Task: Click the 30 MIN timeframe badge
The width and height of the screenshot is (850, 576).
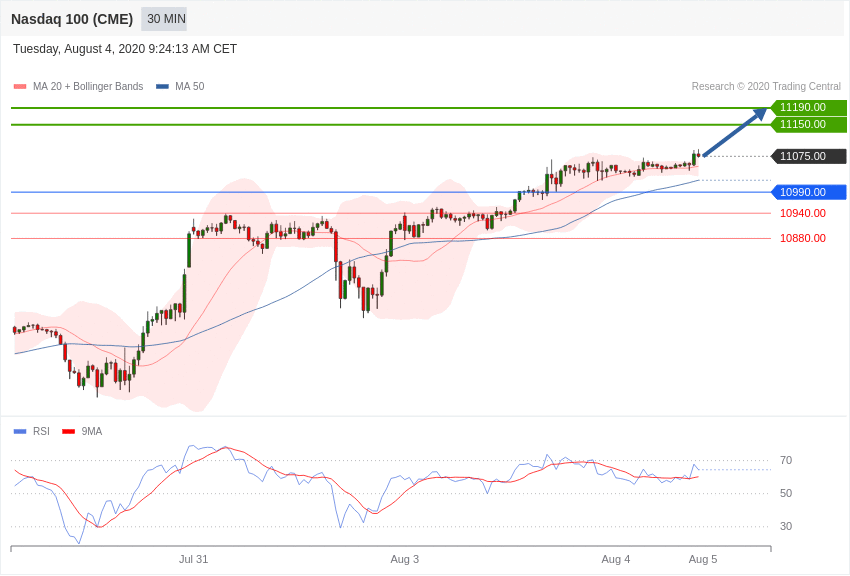Action: click(164, 19)
